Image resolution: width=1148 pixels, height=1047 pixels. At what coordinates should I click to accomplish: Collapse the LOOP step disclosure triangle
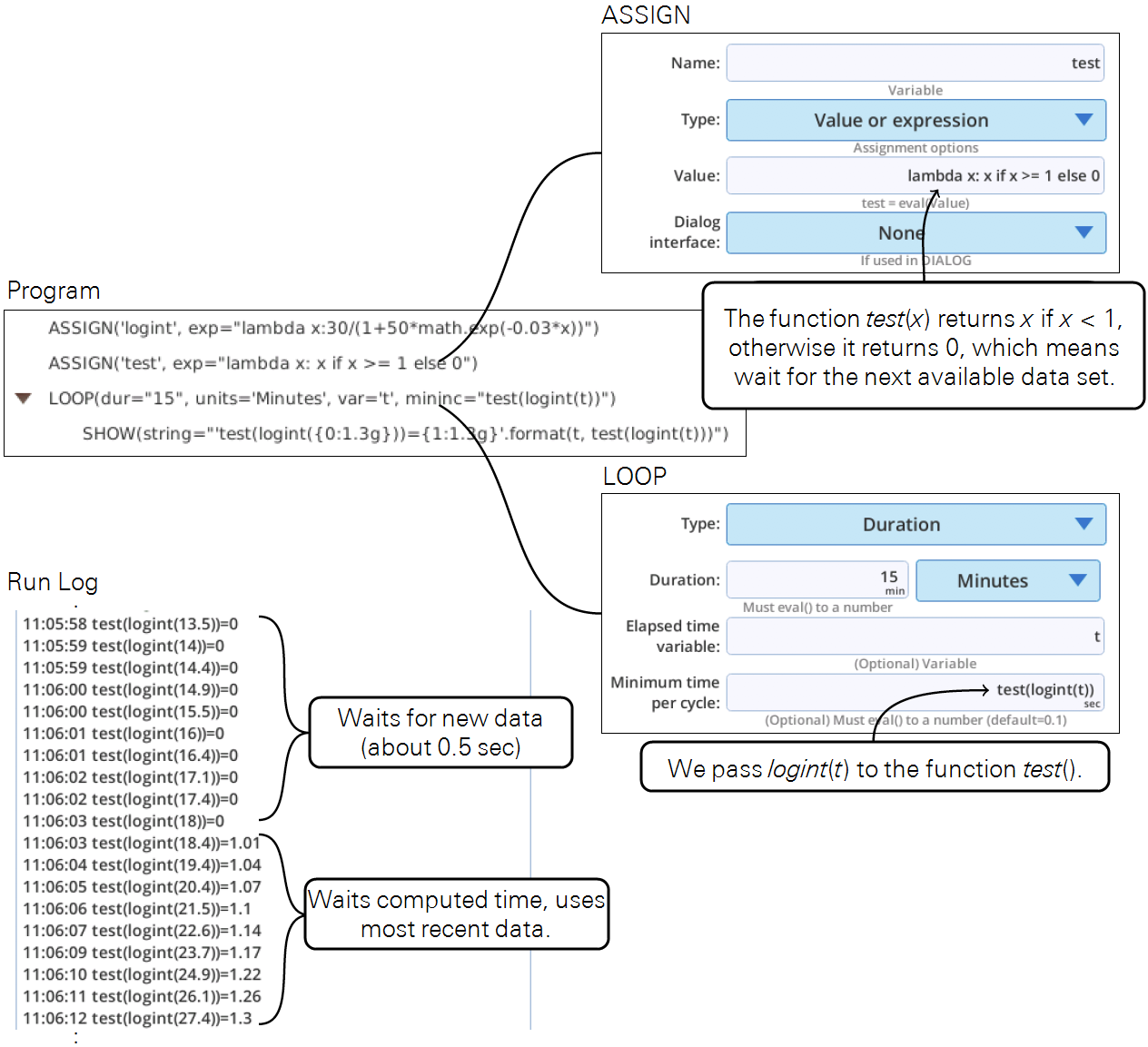(x=24, y=399)
